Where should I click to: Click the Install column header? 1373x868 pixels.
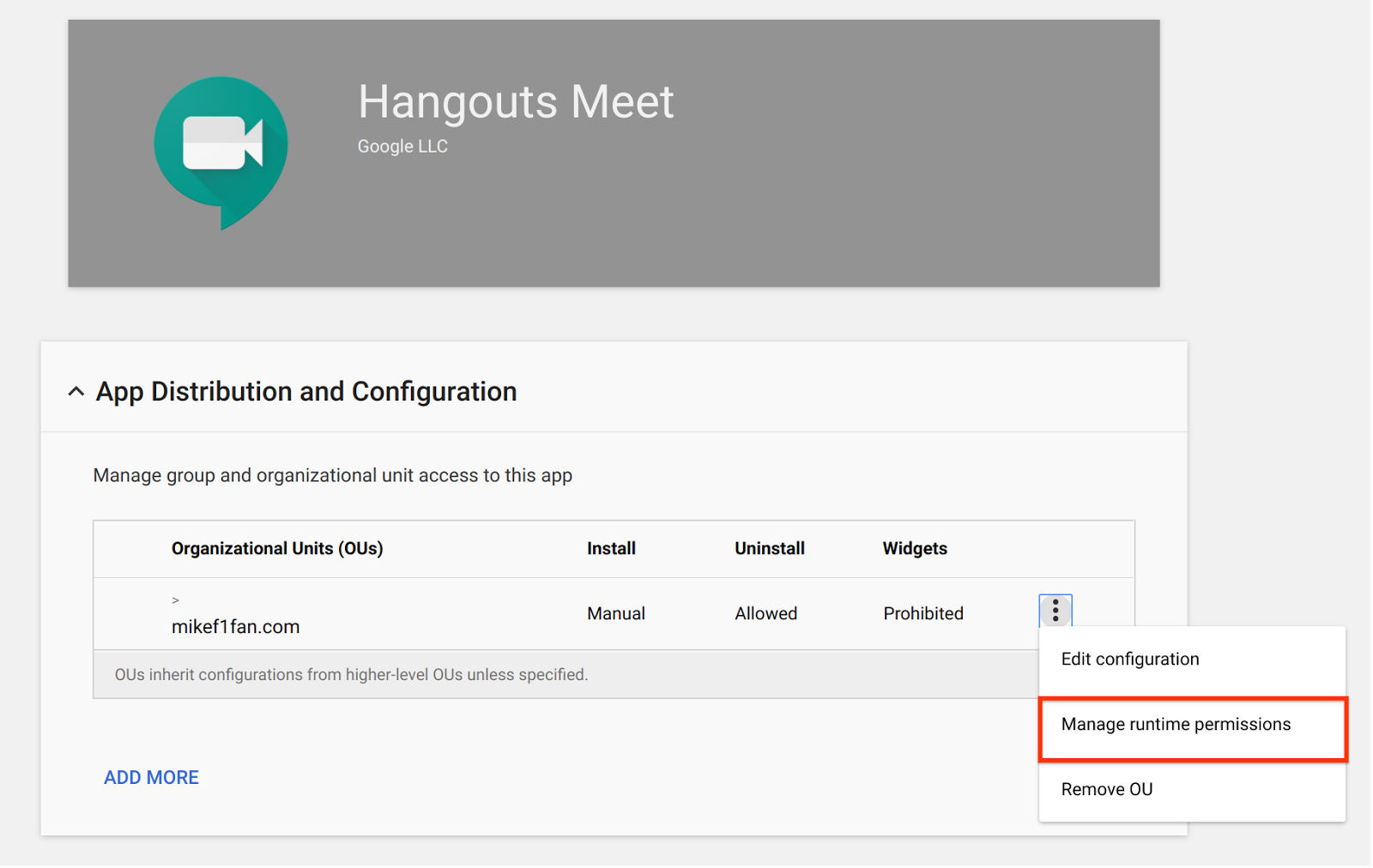611,549
